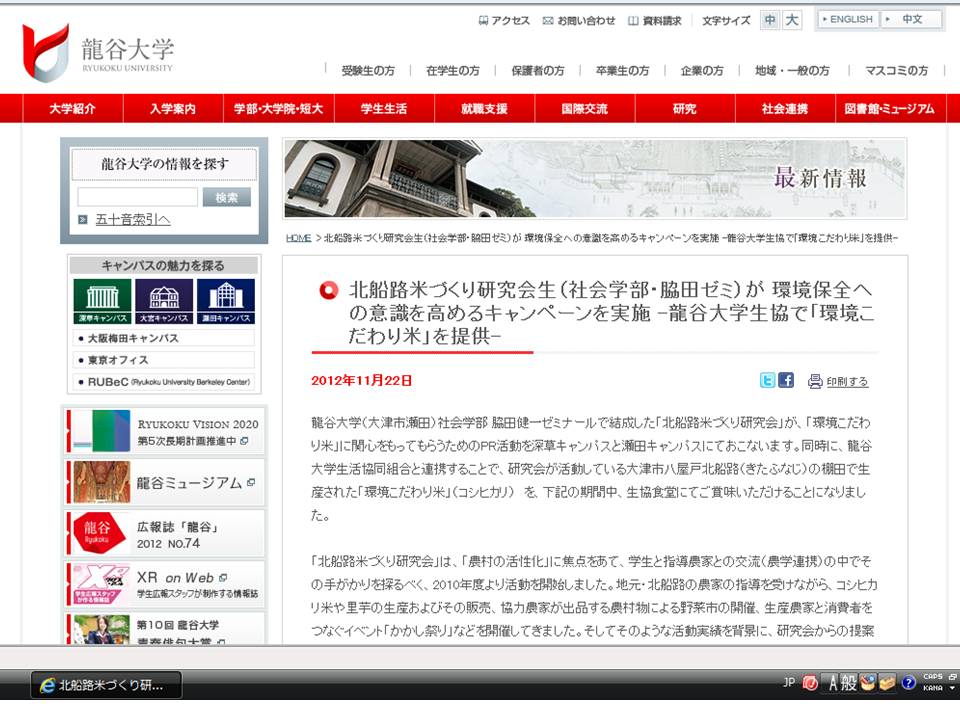This screenshot has height=720, width=960.
Task: Open RUBeC Berkeley Center link
Action: click(163, 382)
